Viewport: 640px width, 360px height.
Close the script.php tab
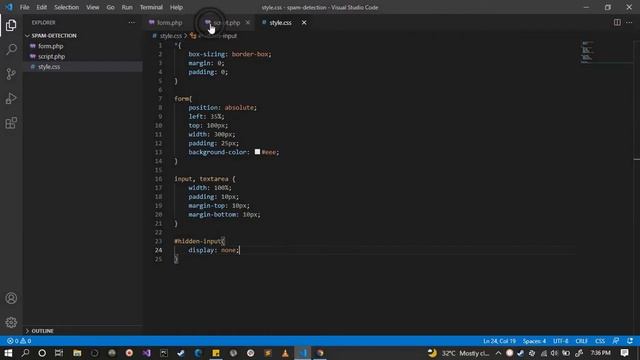pyautogui.click(x=248, y=22)
